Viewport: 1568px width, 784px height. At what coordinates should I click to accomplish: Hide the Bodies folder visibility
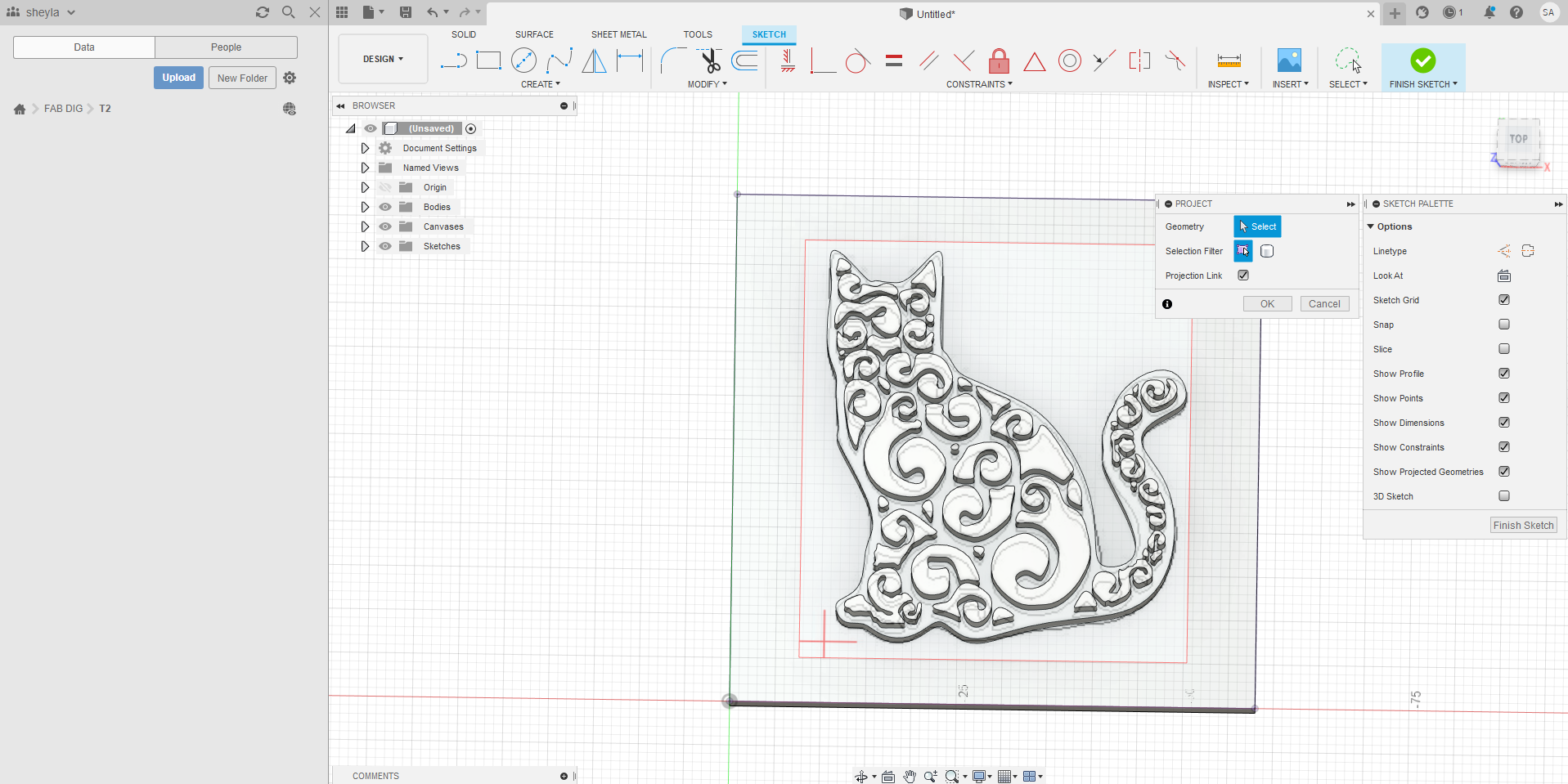385,207
